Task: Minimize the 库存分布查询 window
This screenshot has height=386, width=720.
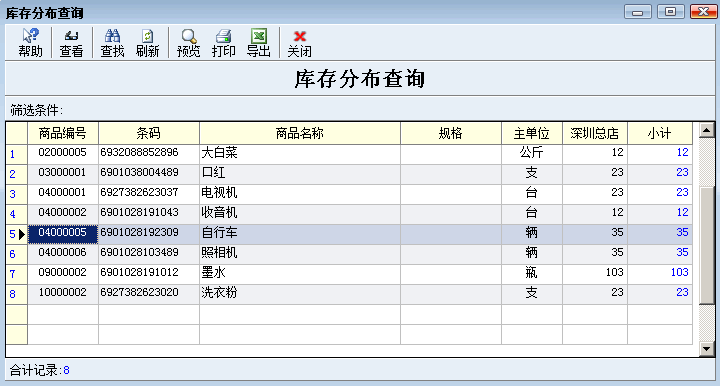Action: 637,12
